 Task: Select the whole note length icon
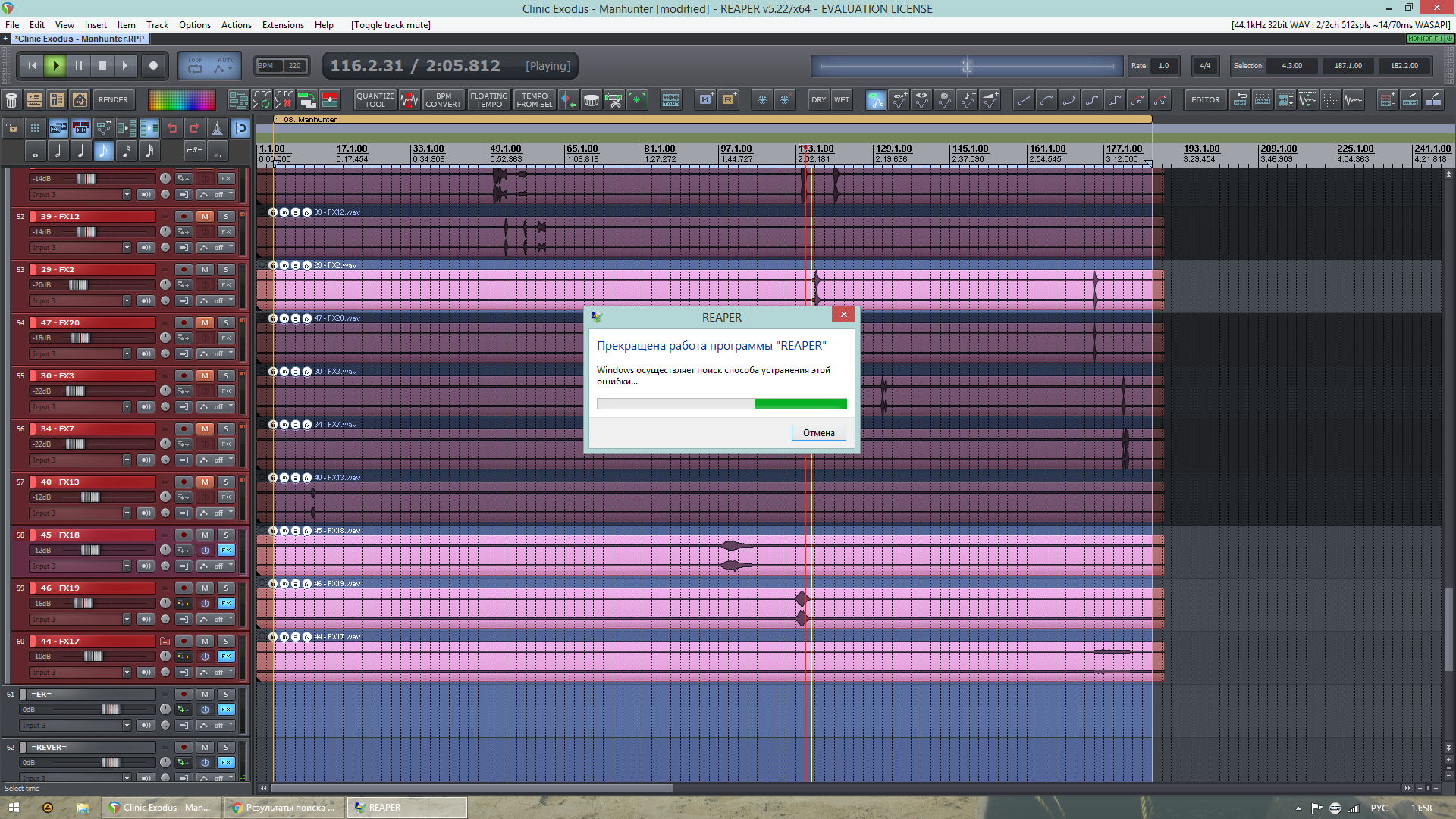pos(35,151)
